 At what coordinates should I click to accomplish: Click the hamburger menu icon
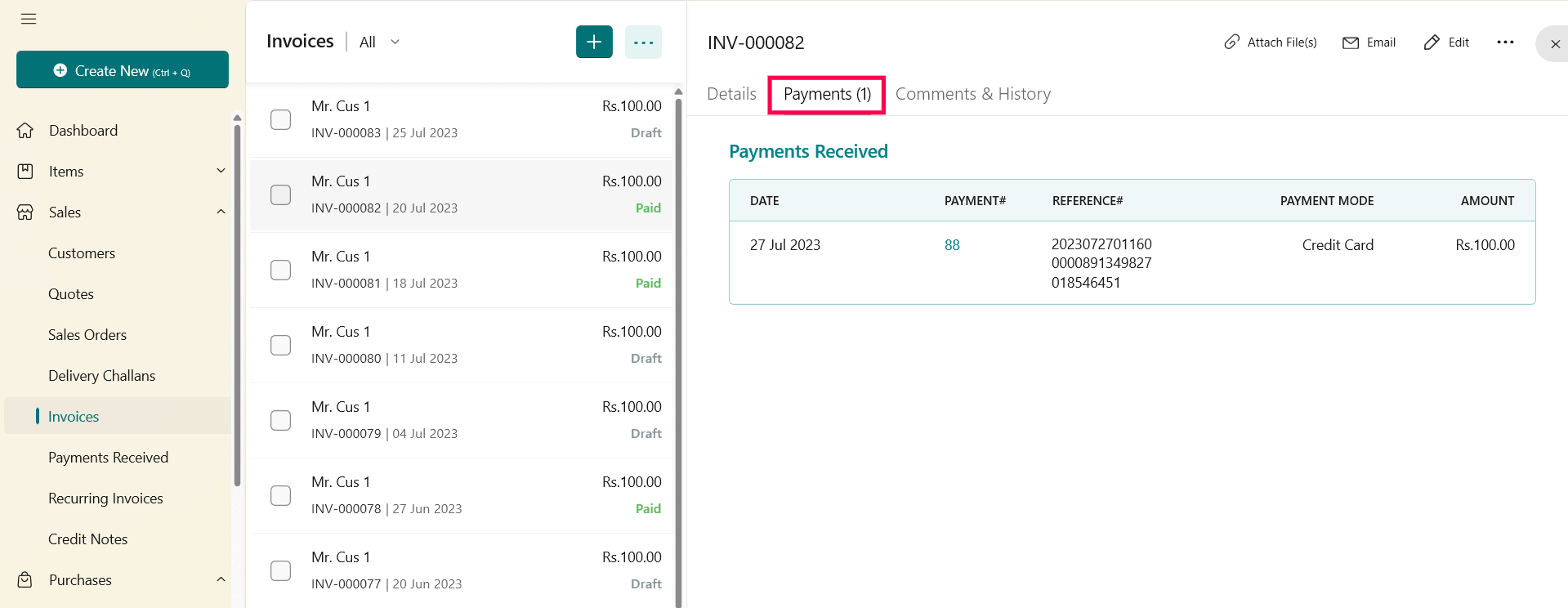(29, 19)
